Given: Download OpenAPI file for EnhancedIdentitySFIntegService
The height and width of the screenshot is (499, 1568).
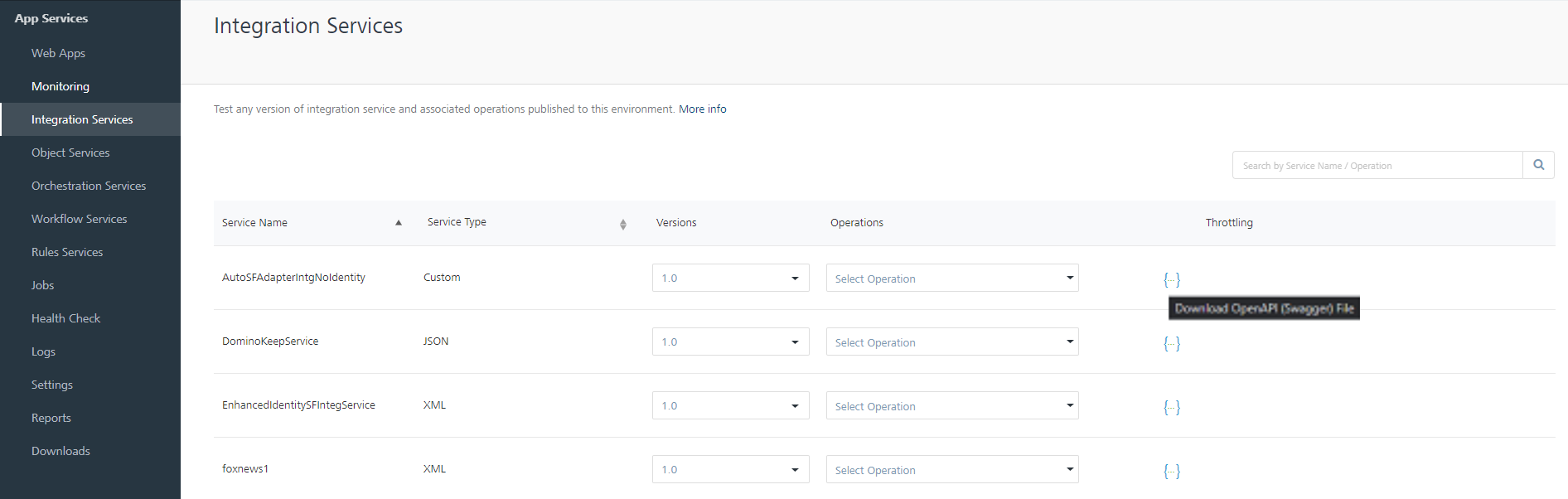Looking at the screenshot, I should (x=1171, y=407).
